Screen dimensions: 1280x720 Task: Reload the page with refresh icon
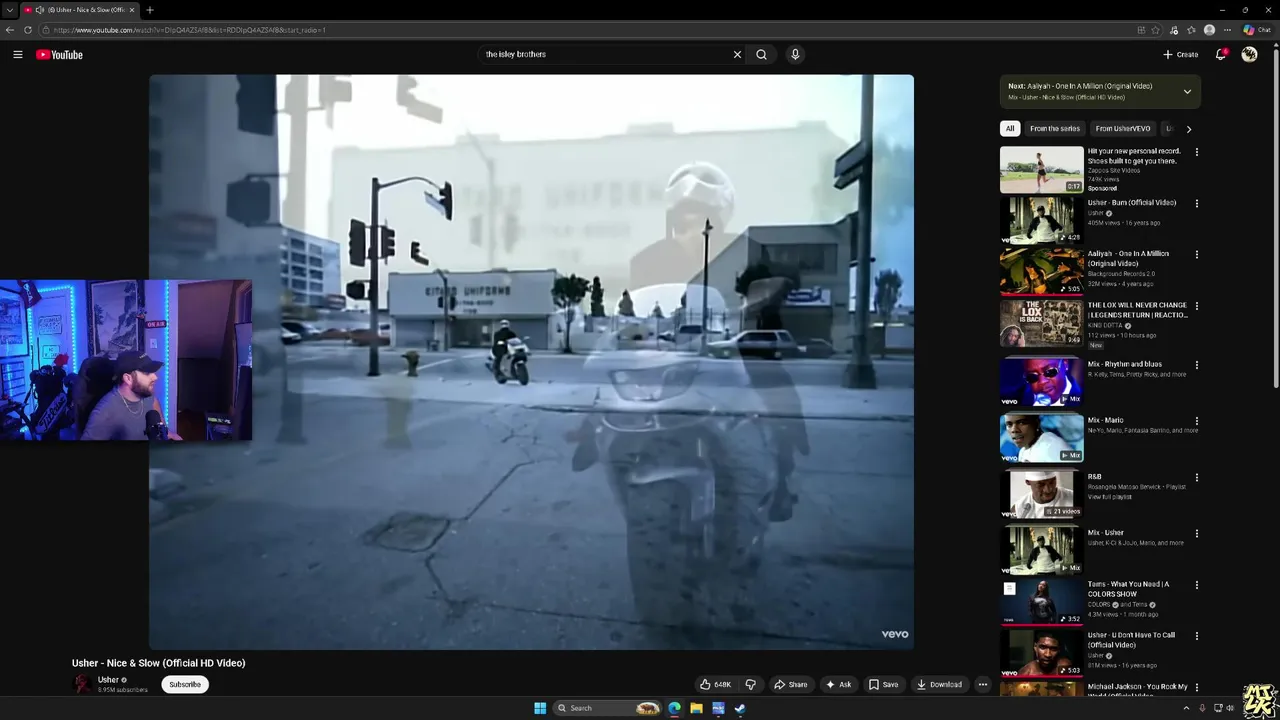pos(27,30)
